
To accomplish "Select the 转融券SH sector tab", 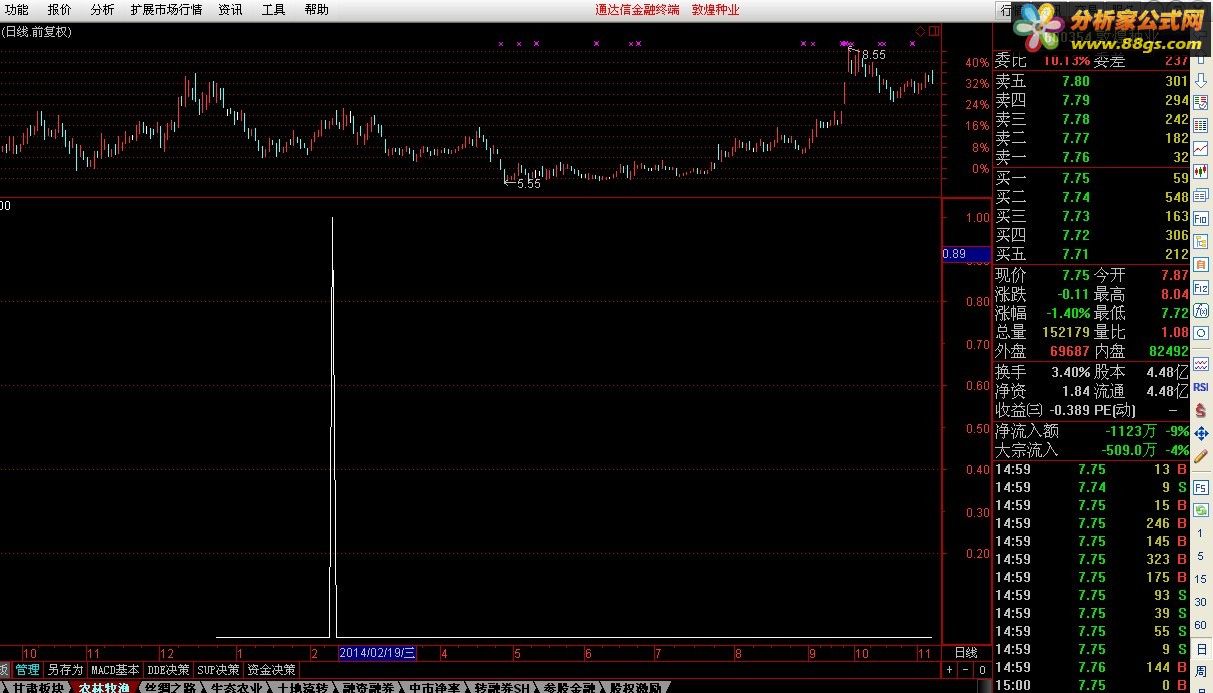I will tap(503, 687).
